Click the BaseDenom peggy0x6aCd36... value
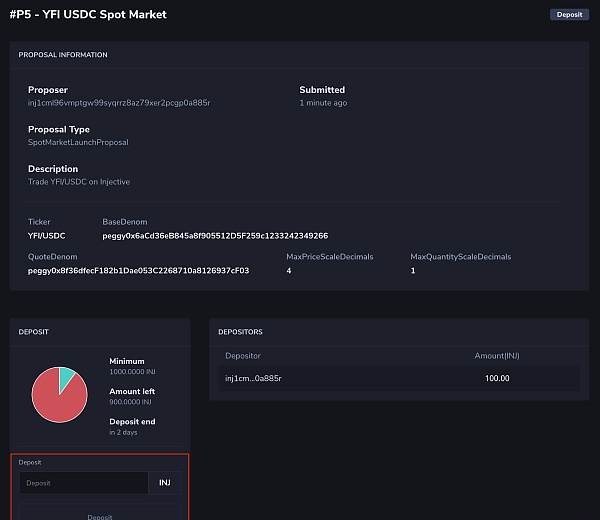 (x=215, y=236)
